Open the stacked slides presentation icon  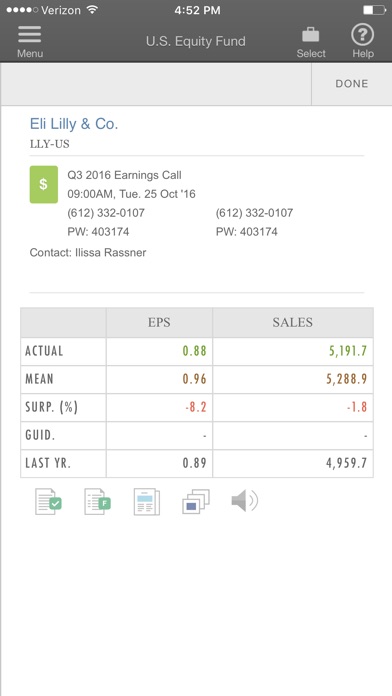click(196, 502)
